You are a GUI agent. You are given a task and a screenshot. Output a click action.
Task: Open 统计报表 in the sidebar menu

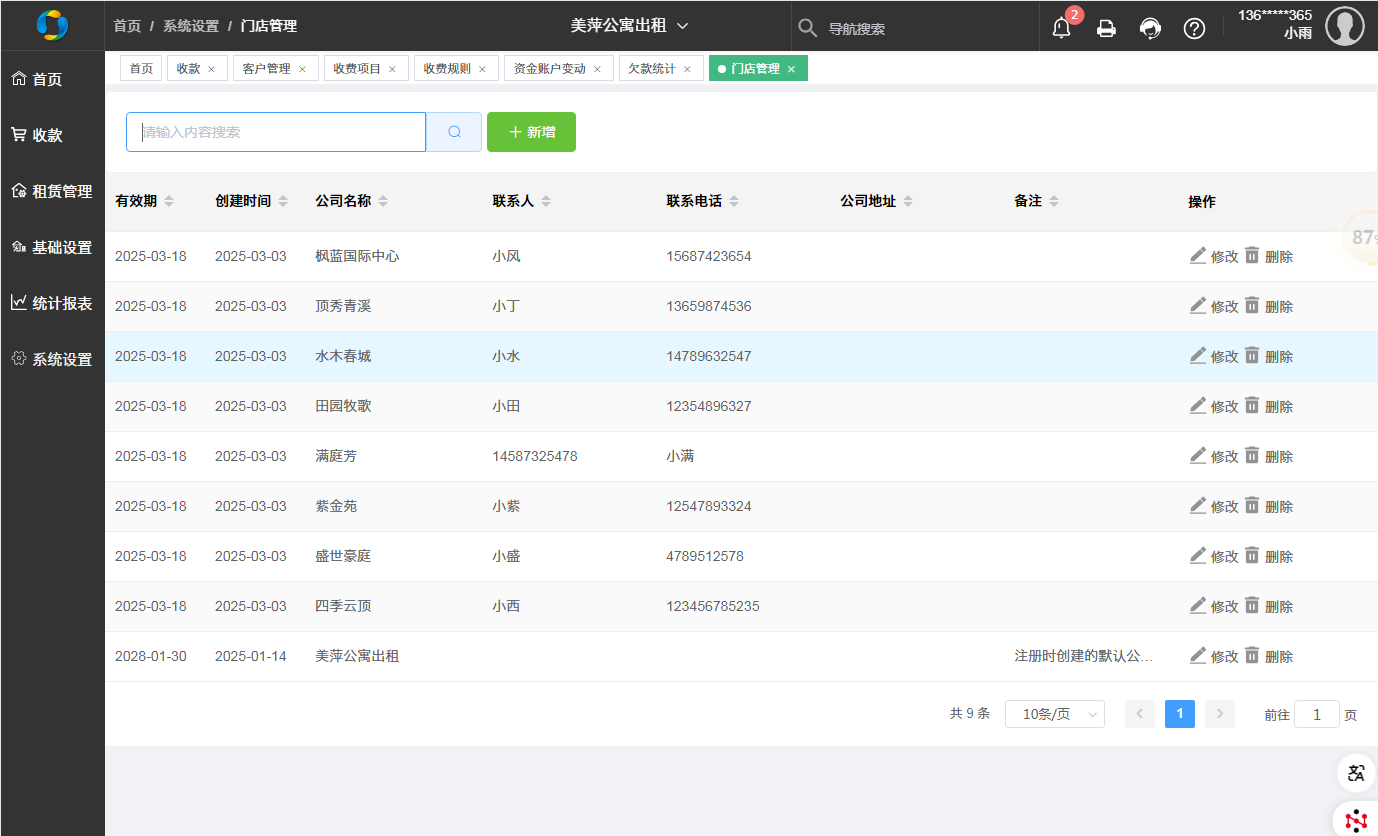click(x=53, y=303)
